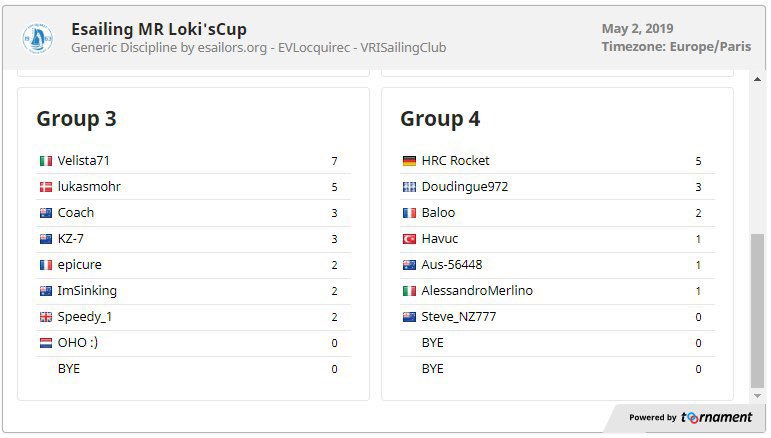This screenshot has width=771, height=438.
Task: Click the scrollbar up arrow
Action: pos(757,79)
